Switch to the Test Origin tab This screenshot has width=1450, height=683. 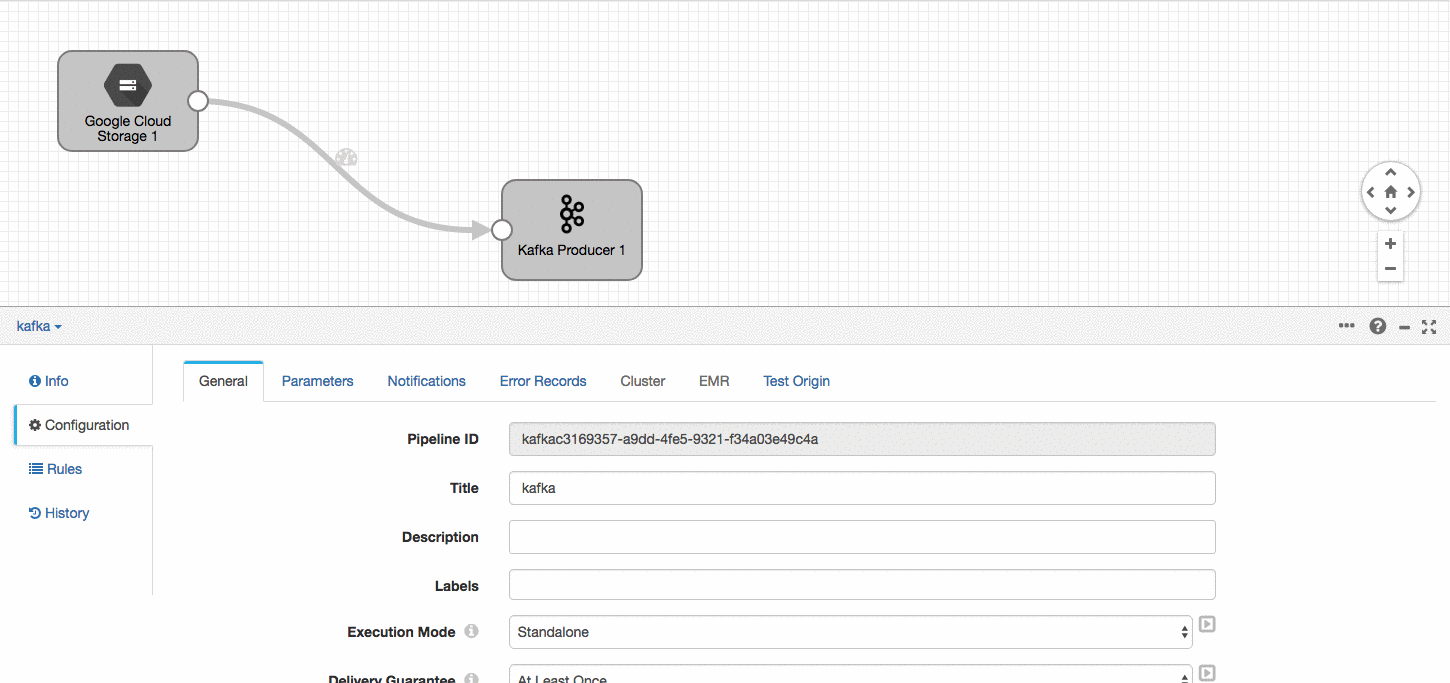pos(796,381)
